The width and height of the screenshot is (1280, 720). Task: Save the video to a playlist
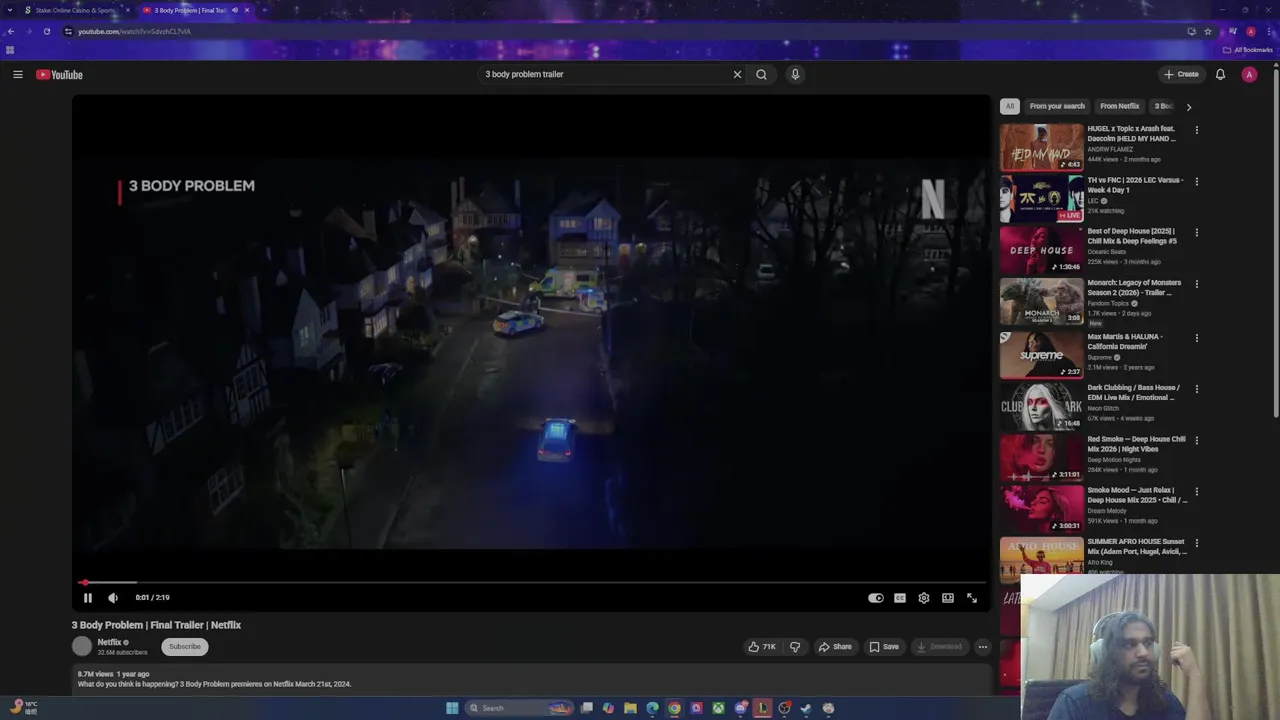coord(884,647)
